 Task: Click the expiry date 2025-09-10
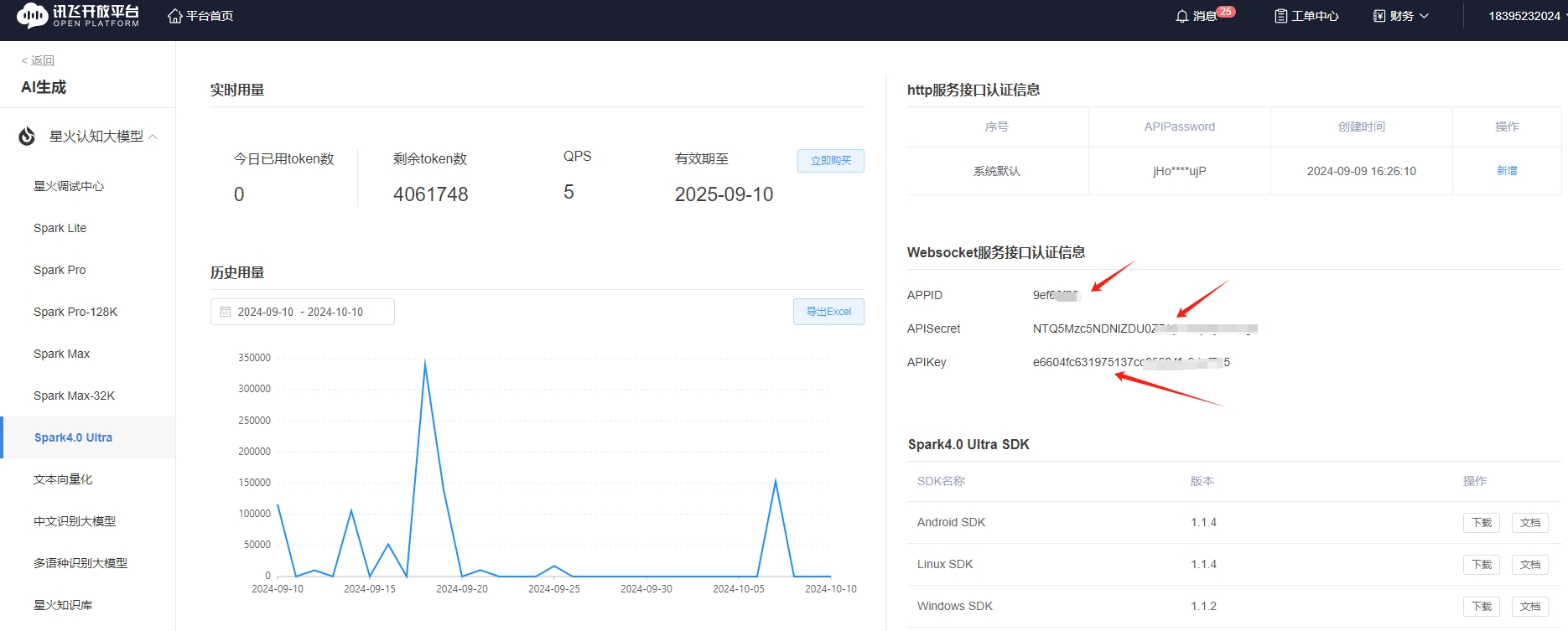(724, 194)
